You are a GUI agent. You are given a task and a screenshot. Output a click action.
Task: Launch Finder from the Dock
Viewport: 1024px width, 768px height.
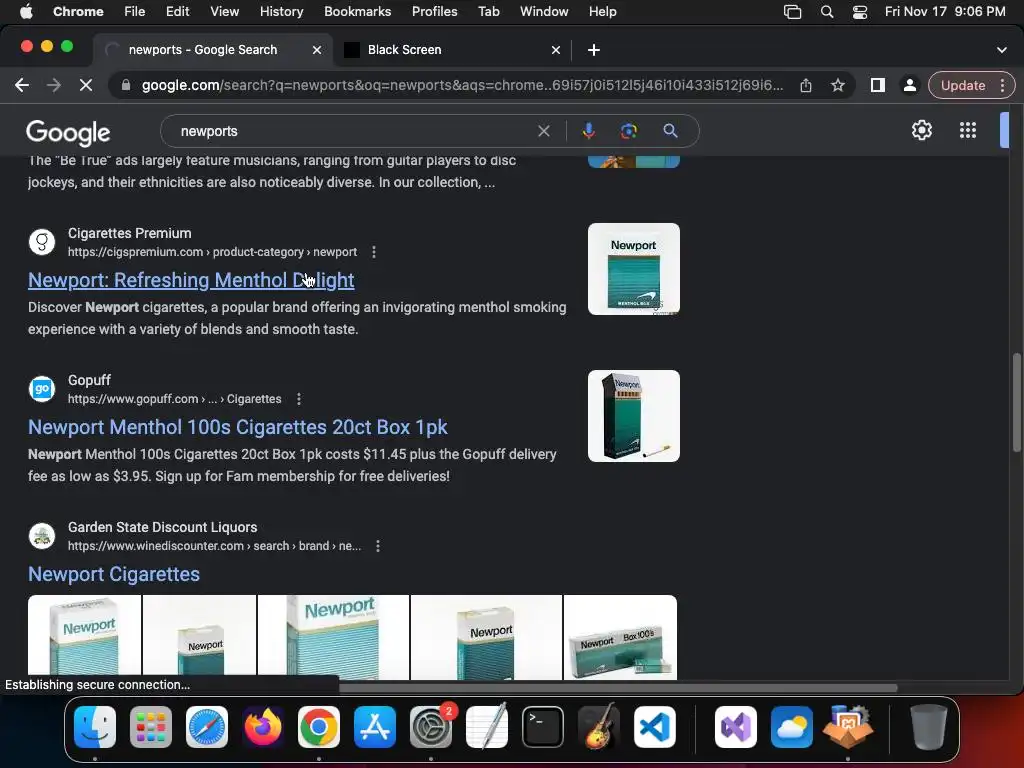95,727
